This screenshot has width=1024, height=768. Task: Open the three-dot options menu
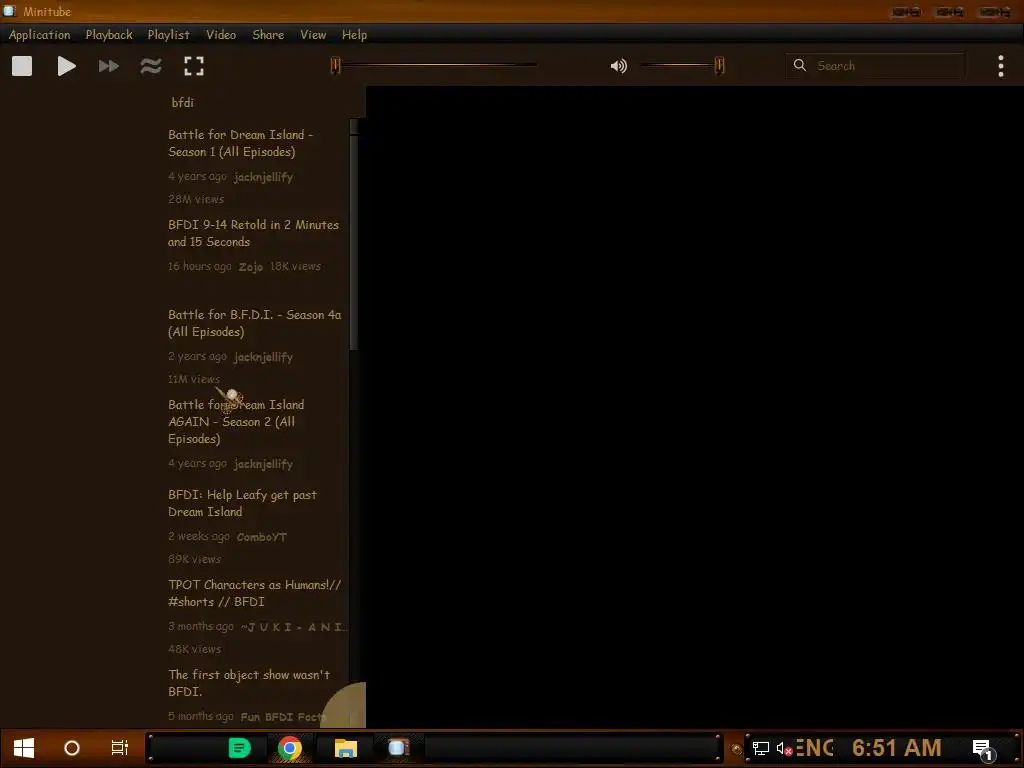point(1000,66)
